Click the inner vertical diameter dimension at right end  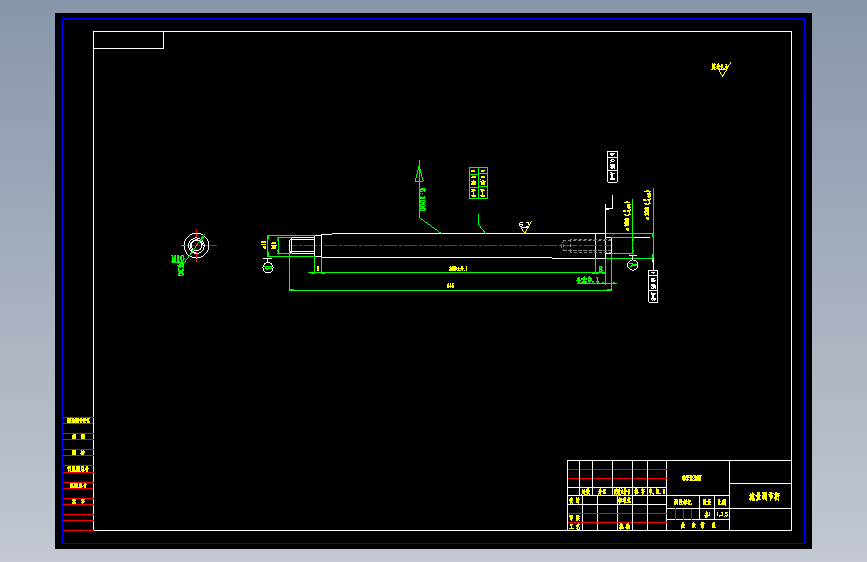pos(628,216)
